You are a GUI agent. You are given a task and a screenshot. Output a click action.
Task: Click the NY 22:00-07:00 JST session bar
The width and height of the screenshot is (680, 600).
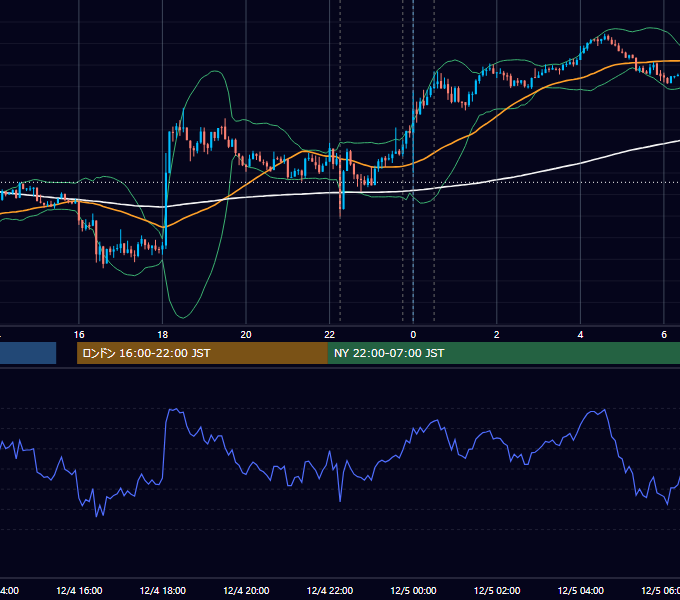click(x=503, y=353)
